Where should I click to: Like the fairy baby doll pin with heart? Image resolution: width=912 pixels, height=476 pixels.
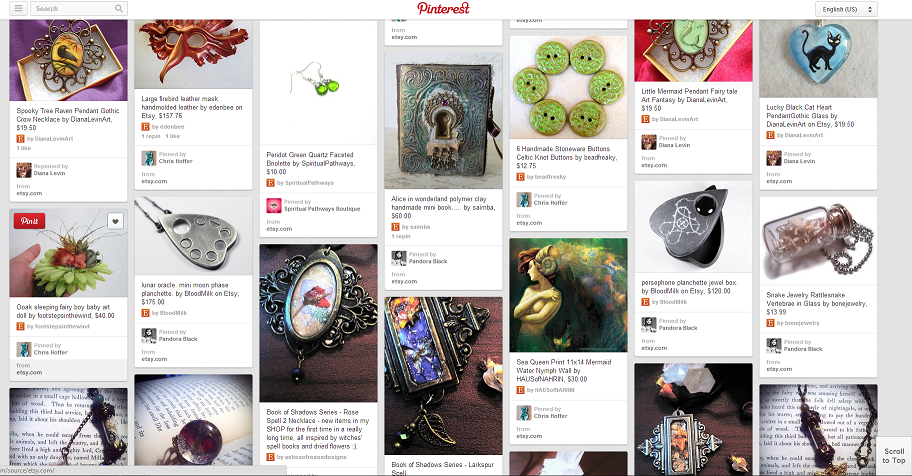[115, 221]
